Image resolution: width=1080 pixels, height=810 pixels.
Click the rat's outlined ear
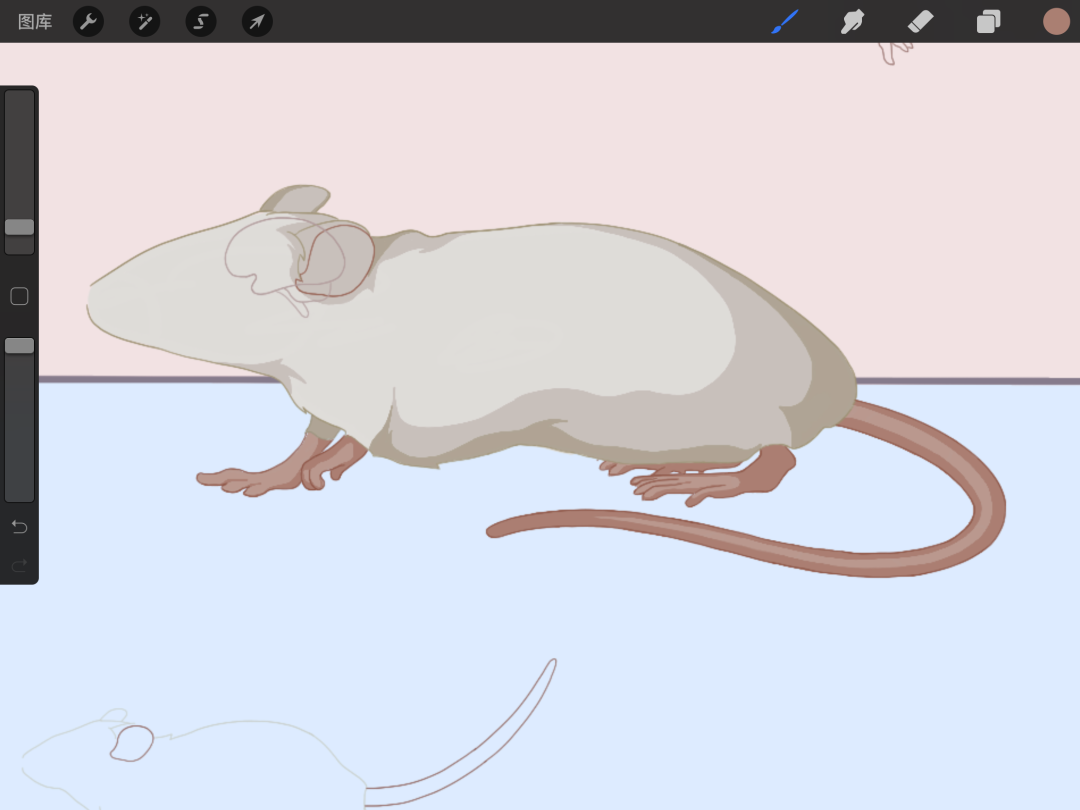337,260
